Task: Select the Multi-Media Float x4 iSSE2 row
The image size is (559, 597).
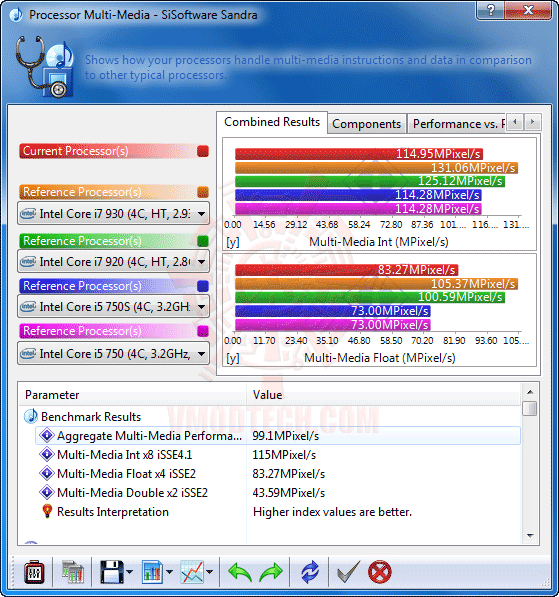Action: tap(278, 474)
